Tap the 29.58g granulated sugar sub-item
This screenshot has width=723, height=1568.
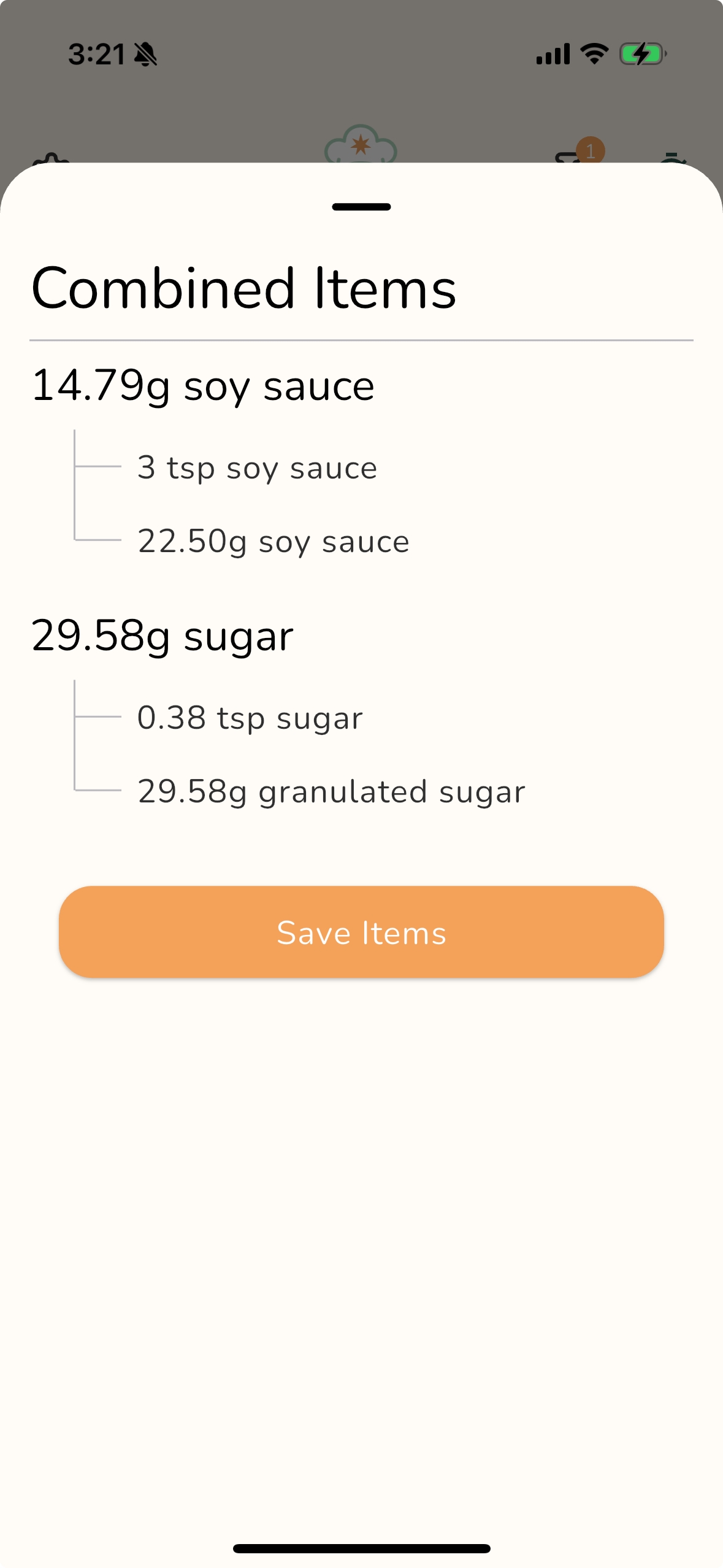(331, 791)
